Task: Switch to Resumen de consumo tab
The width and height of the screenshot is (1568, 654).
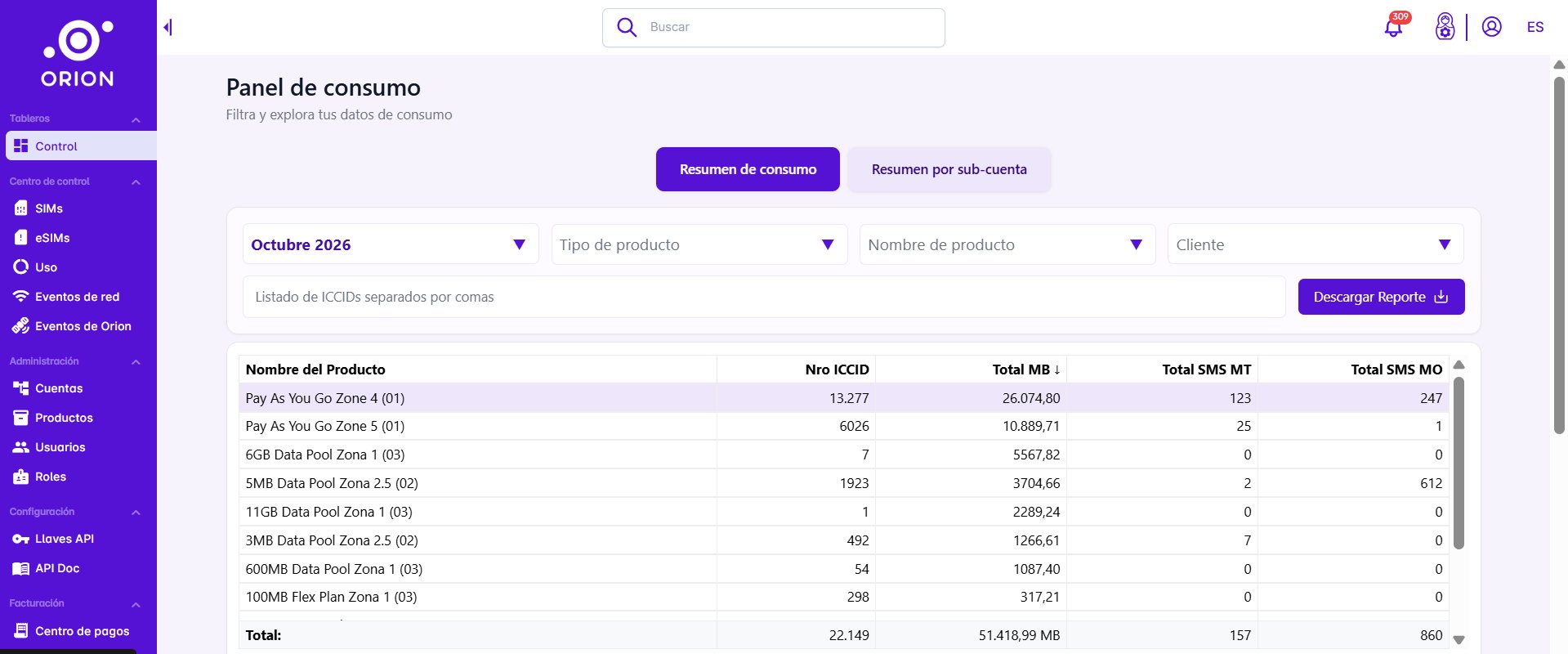Action: click(x=748, y=169)
